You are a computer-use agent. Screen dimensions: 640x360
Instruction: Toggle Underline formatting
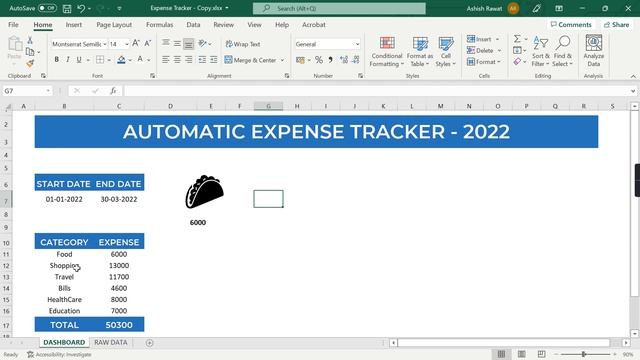click(79, 60)
